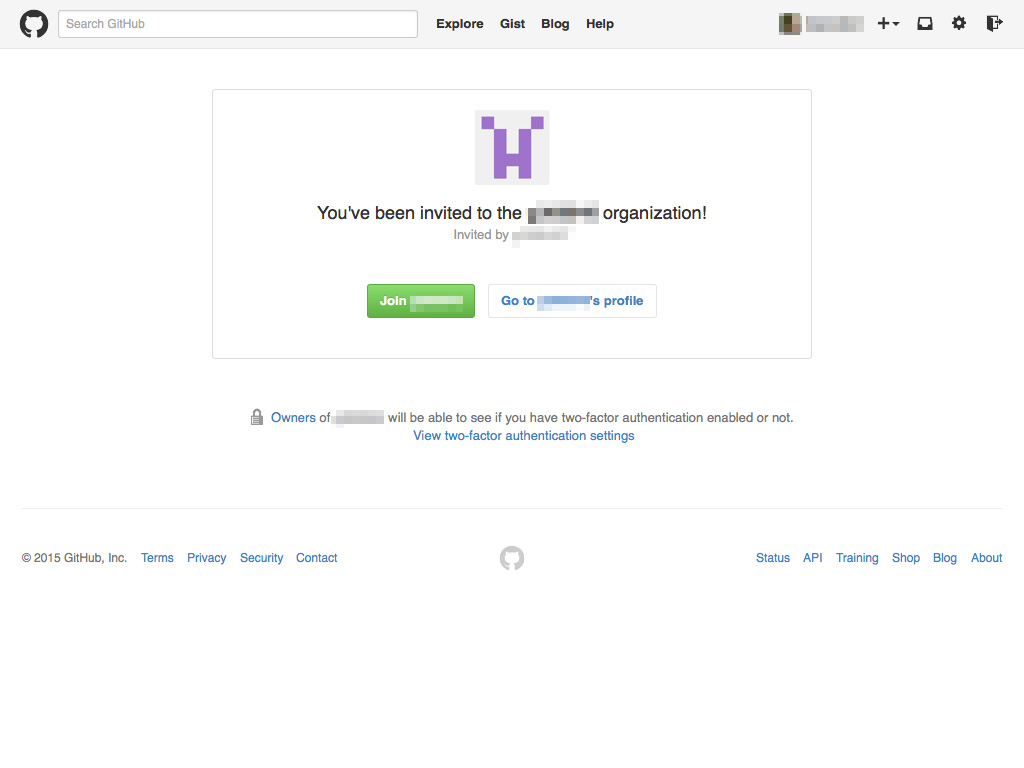Screen dimensions: 1024x768
Task: Click the GitHub Octocat logo in header
Action: [34, 24]
